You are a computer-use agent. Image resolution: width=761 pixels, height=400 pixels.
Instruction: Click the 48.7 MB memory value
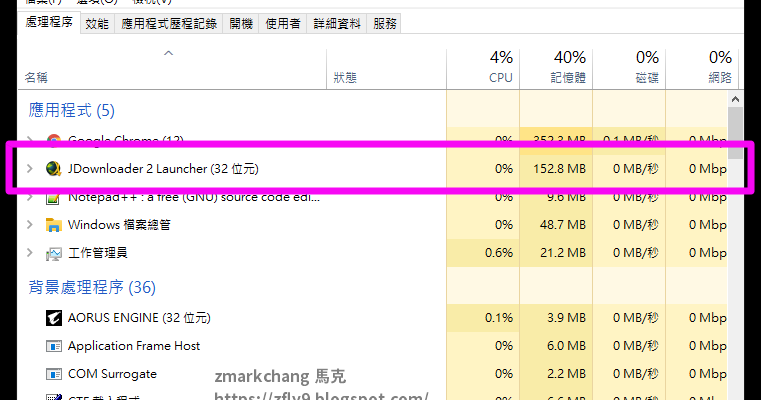click(x=562, y=225)
